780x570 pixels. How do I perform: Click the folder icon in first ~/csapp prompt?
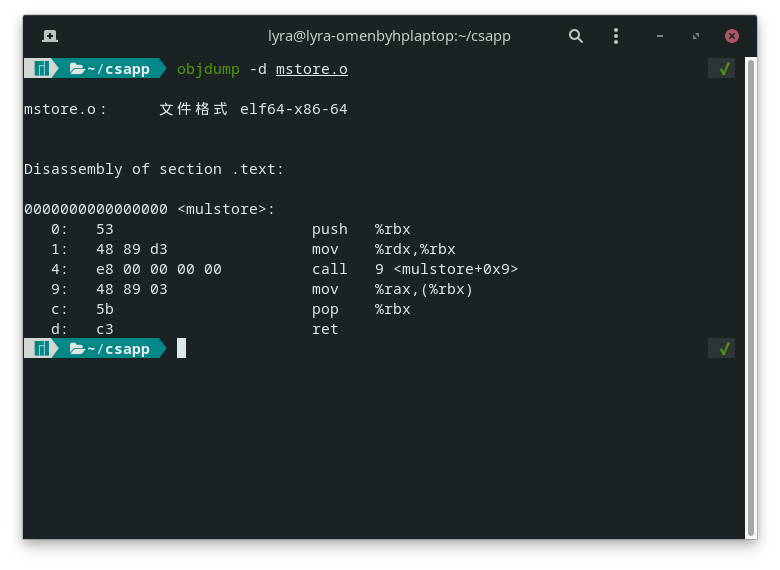point(77,68)
